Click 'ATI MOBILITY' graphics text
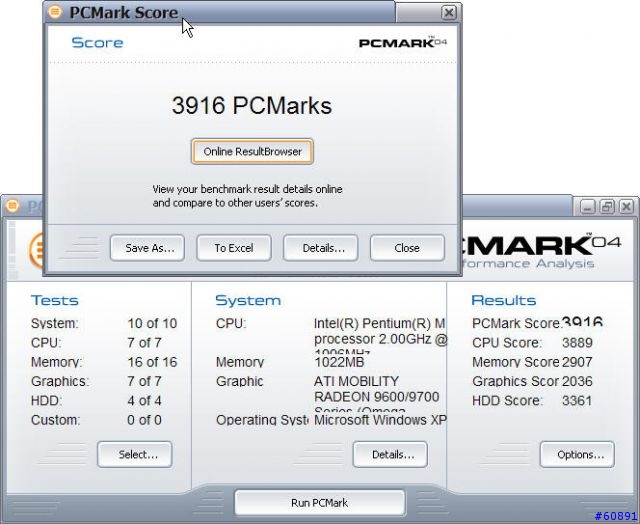This screenshot has width=640, height=524. (x=356, y=381)
